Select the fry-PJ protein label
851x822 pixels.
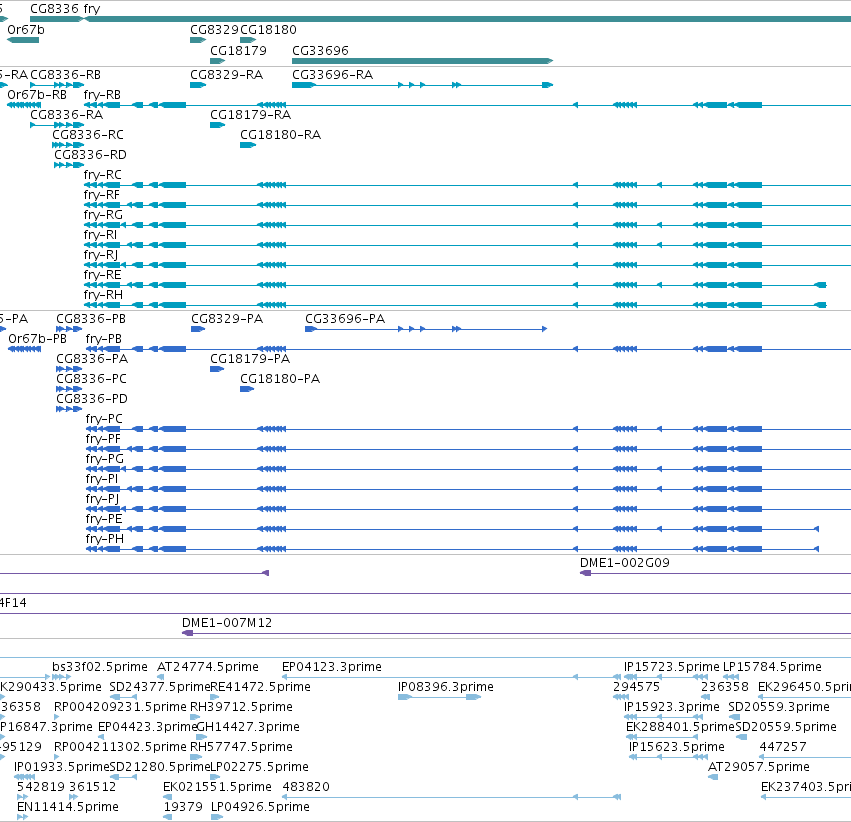[x=103, y=499]
